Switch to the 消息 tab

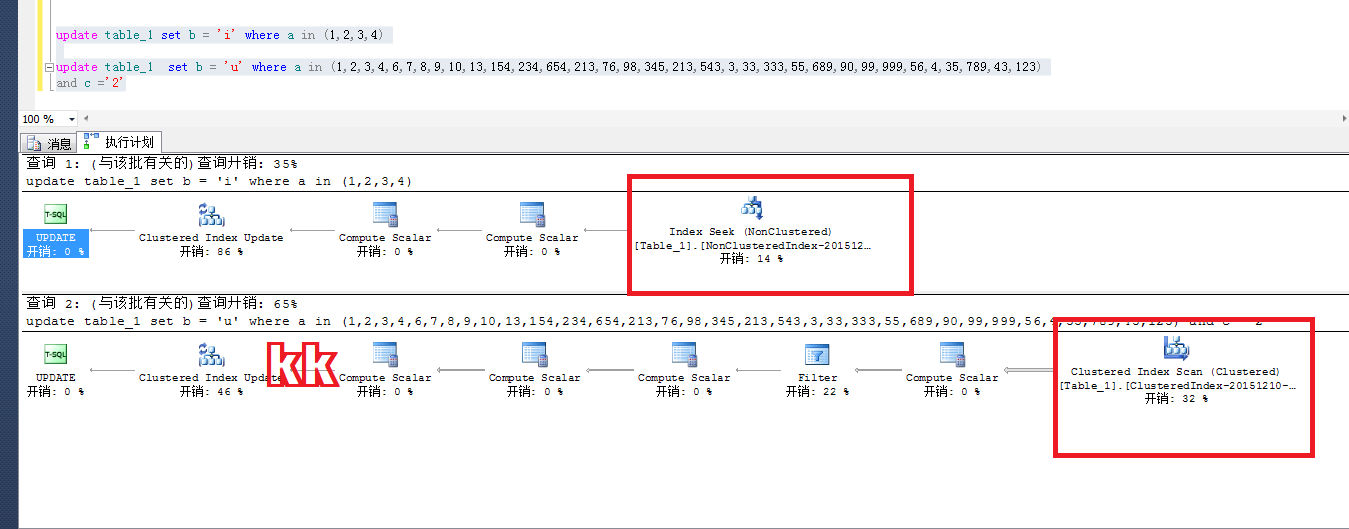(x=50, y=143)
